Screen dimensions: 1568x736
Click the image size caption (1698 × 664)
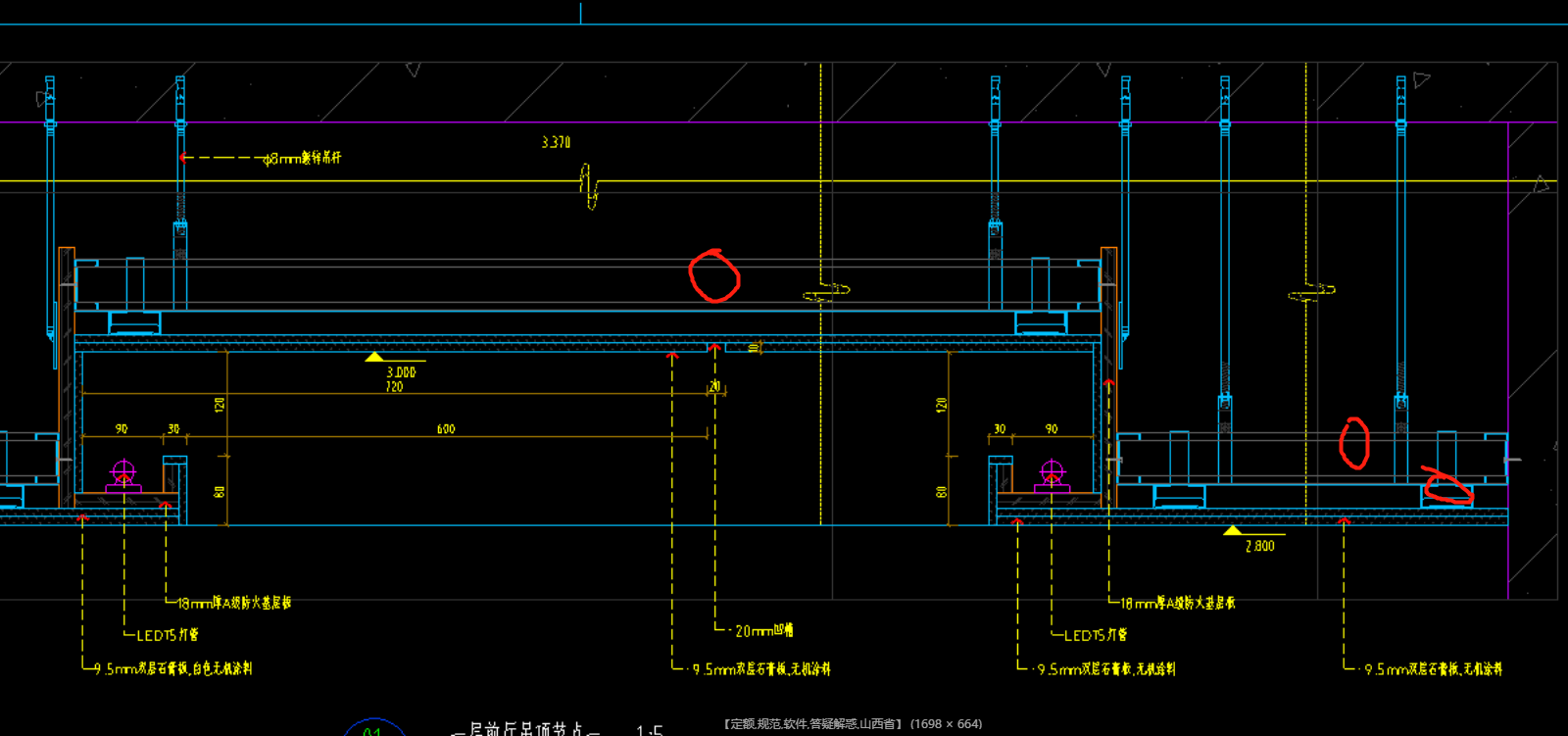point(946,724)
